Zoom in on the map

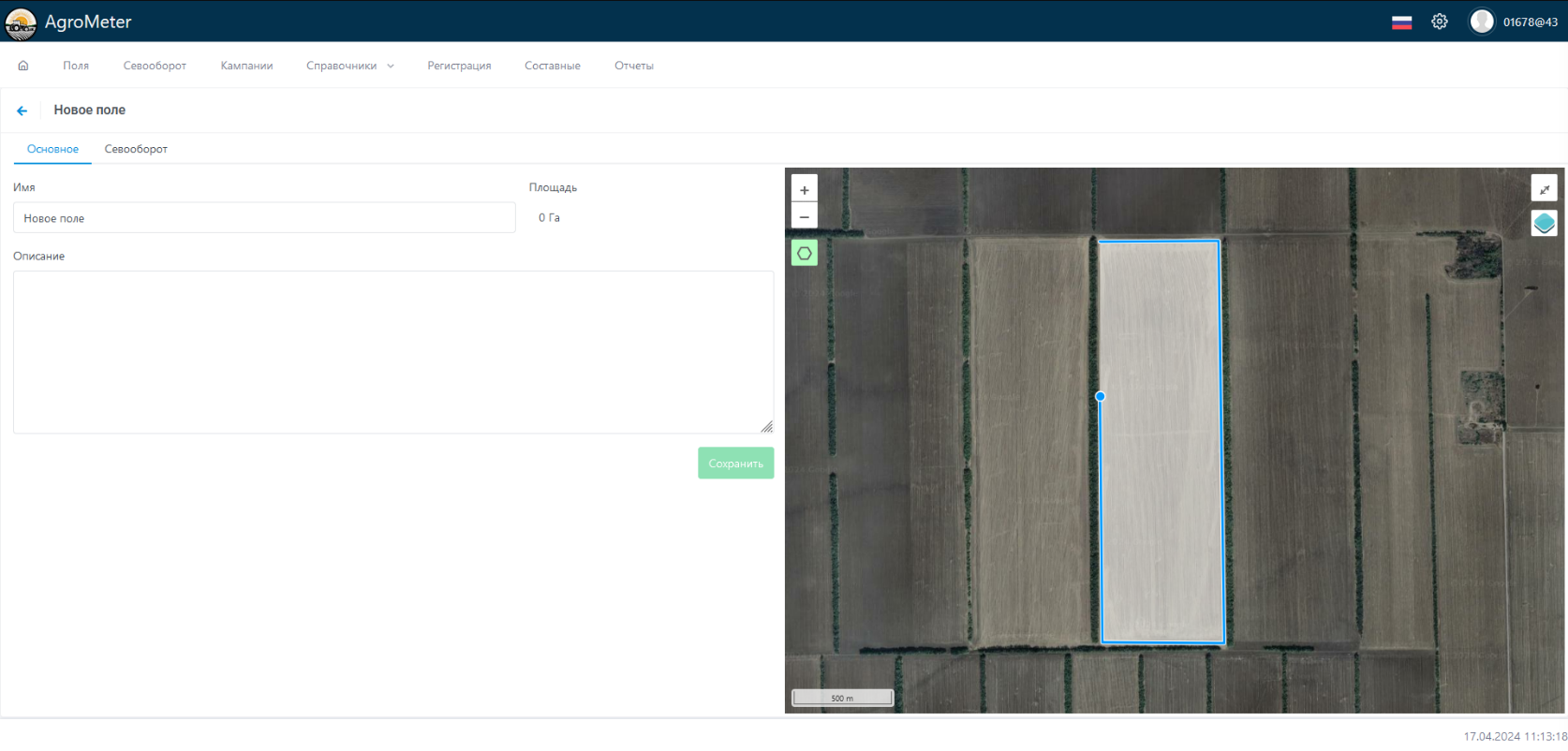tap(804, 190)
